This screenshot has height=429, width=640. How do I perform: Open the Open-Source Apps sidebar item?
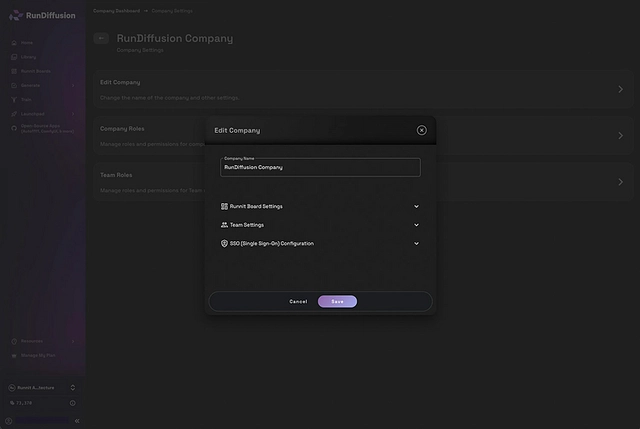tap(43, 129)
